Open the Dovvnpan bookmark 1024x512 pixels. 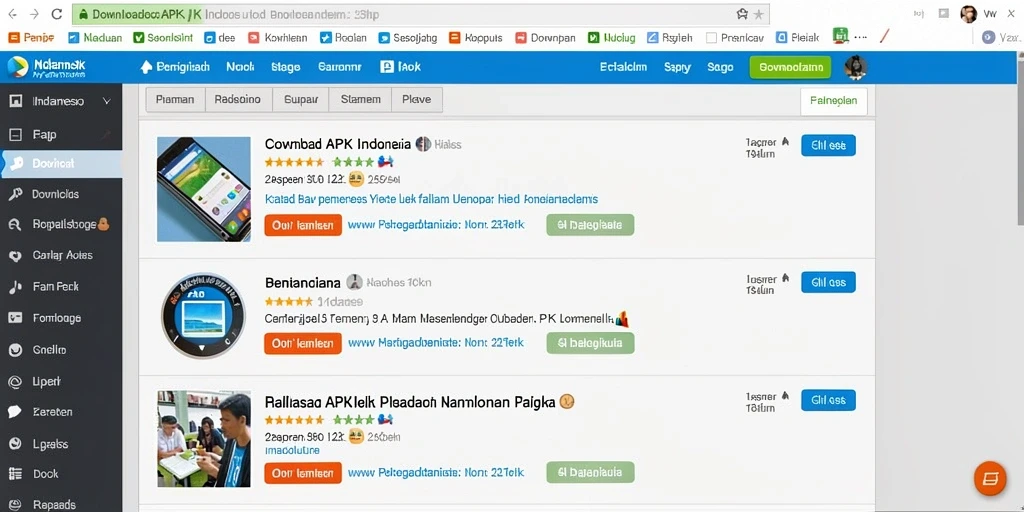pyautogui.click(x=545, y=38)
